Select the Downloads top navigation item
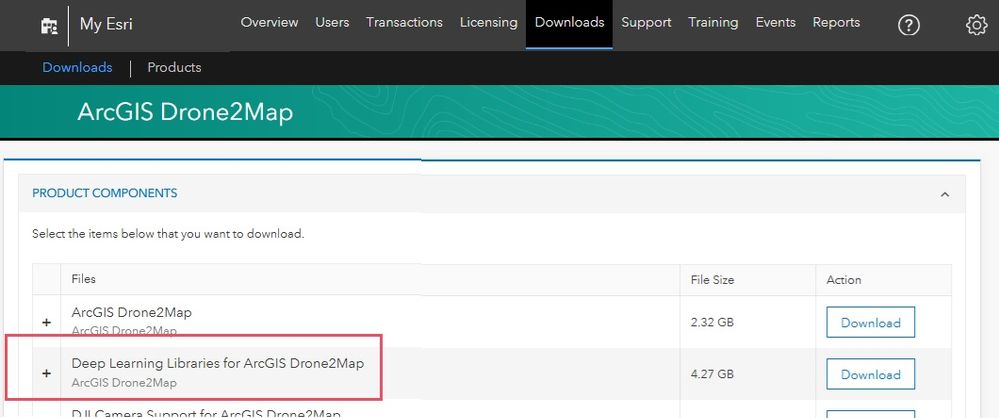 pyautogui.click(x=570, y=22)
